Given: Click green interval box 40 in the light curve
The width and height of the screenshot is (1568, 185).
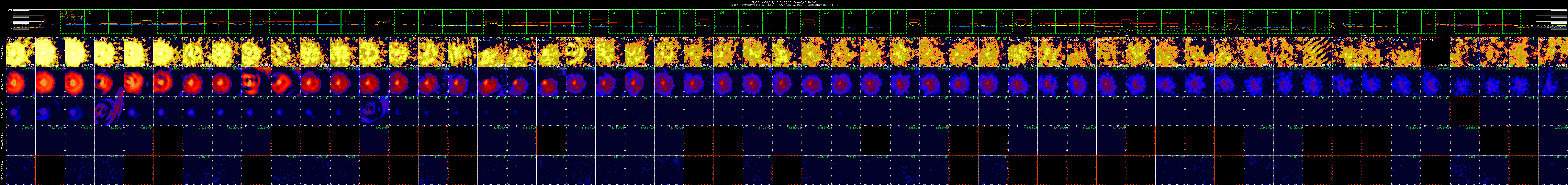Looking at the screenshot, I should 1173,22.
